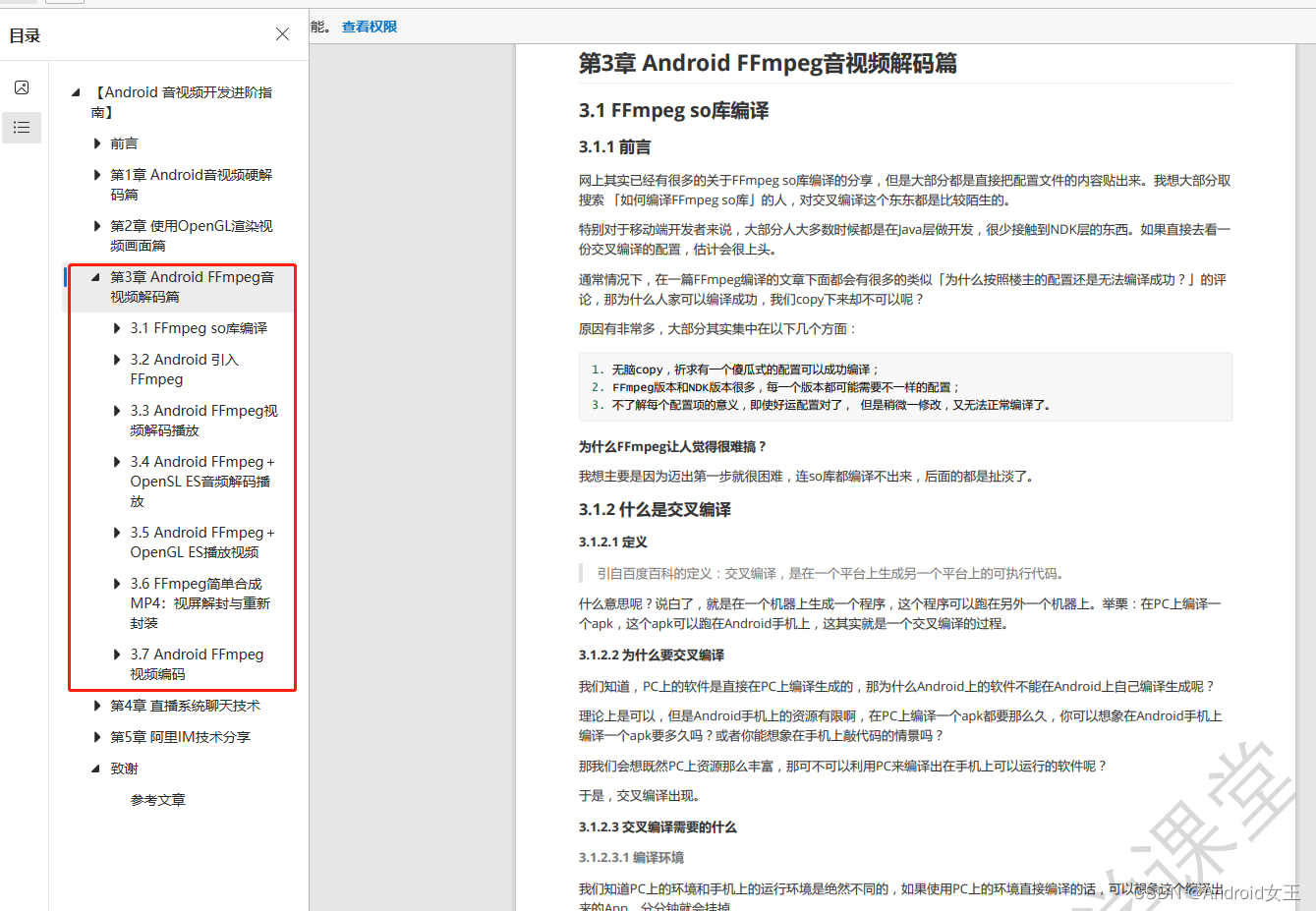
Task: Expand the 前言 tree node arrow
Action: (97, 143)
